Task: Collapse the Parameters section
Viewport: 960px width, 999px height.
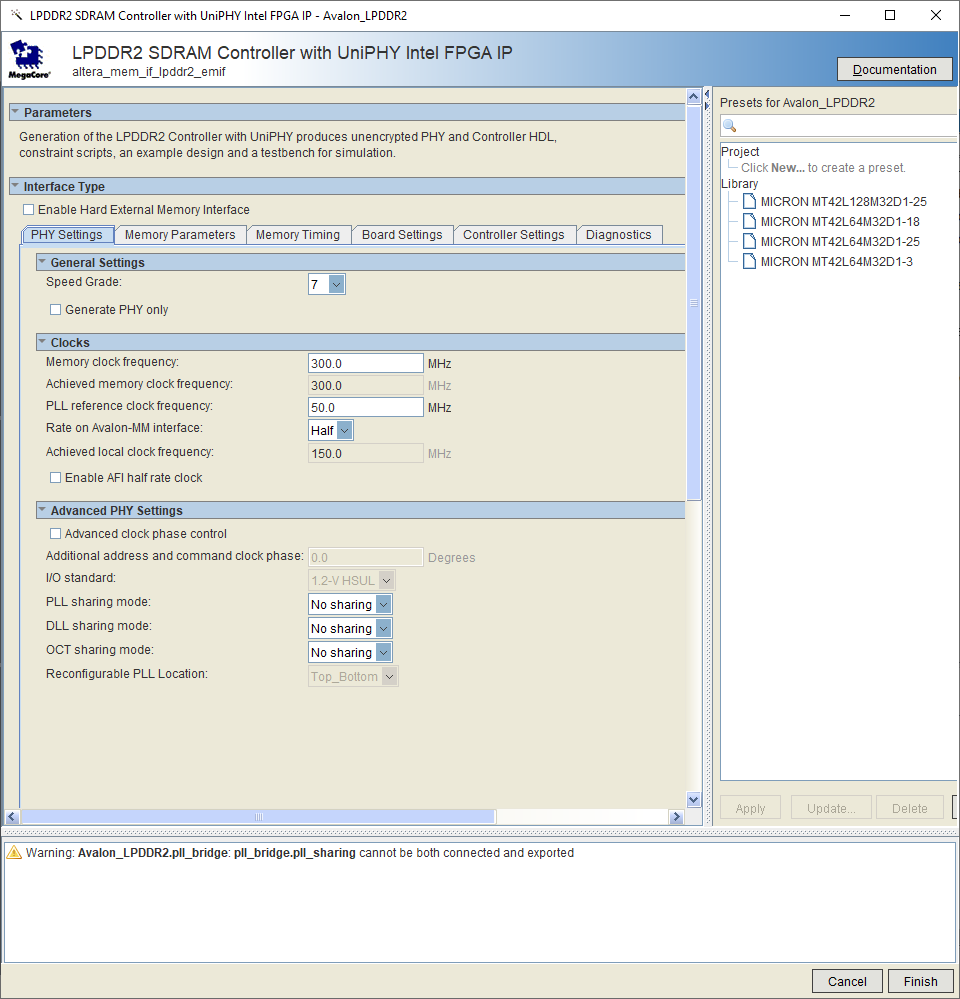Action: (x=15, y=111)
